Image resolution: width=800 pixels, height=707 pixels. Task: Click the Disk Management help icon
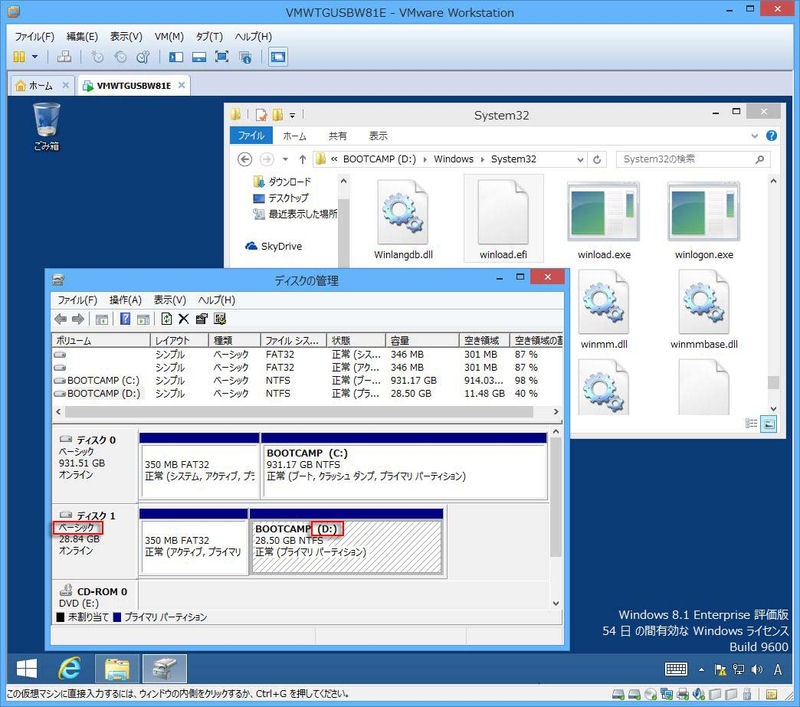125,319
